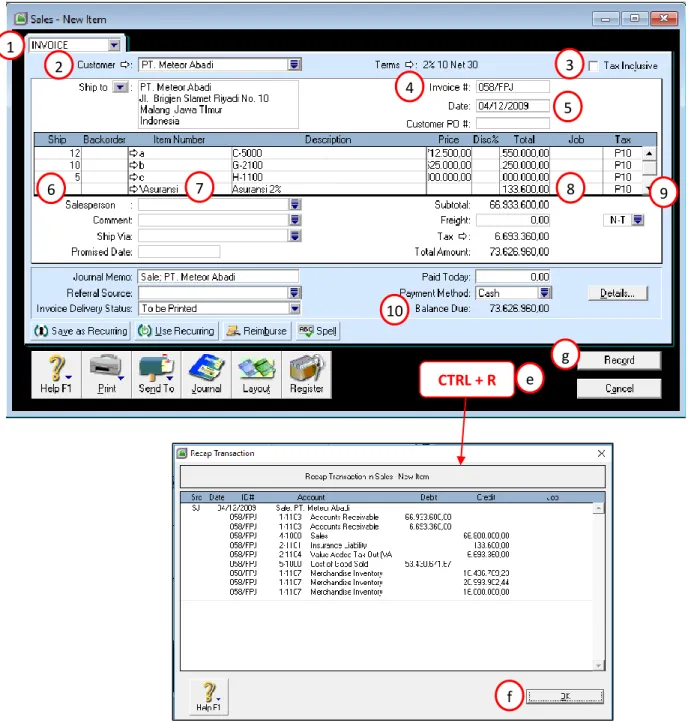Open the Invoice Delivery Status dropdown
Viewport: 688px width, 726px height.
[294, 308]
